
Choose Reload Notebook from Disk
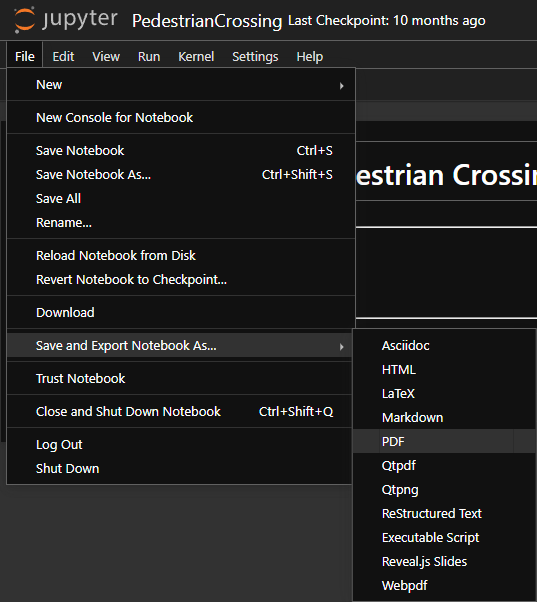181,256
